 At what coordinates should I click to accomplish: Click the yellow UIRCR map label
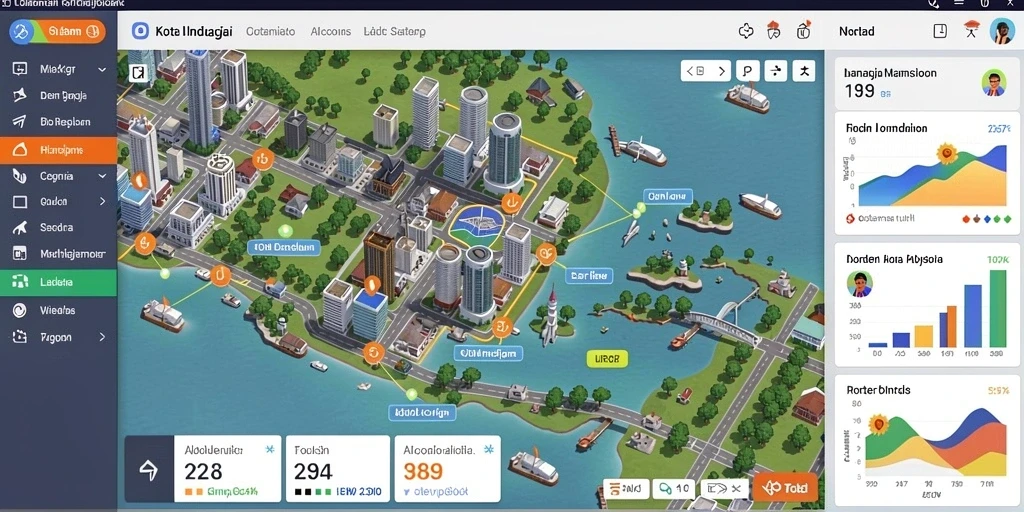[x=607, y=358]
